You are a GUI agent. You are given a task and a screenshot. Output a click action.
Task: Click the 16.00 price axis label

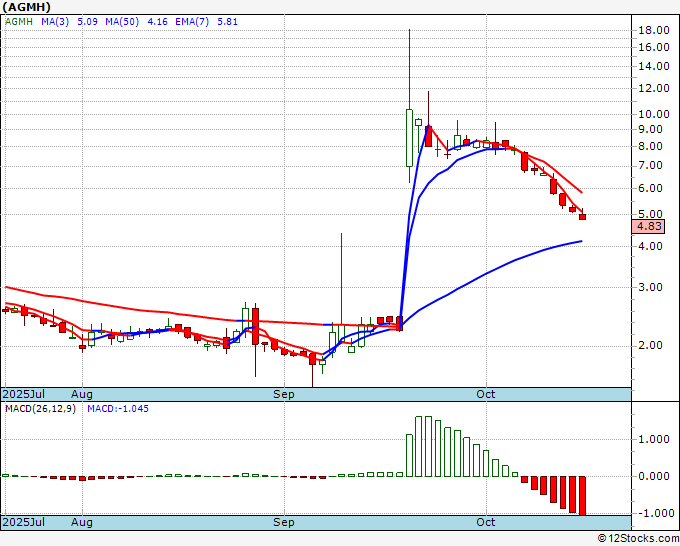[x=654, y=47]
